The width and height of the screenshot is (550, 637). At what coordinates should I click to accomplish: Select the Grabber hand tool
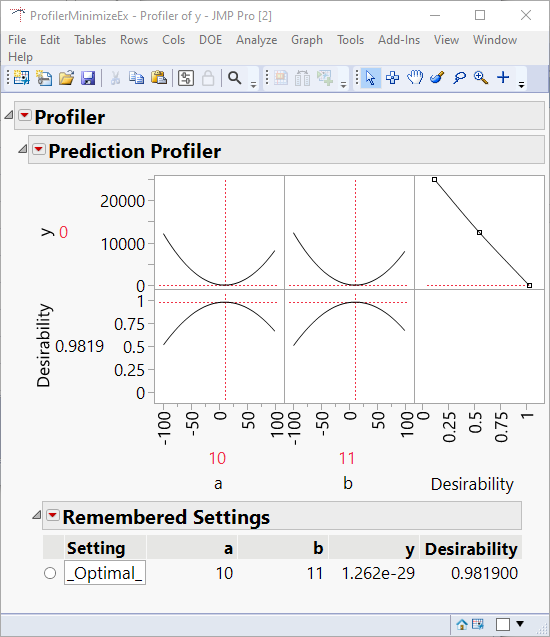pos(415,77)
